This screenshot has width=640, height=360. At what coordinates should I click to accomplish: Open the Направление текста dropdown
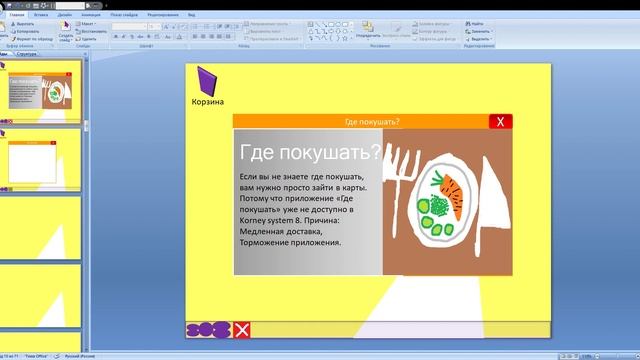point(267,24)
